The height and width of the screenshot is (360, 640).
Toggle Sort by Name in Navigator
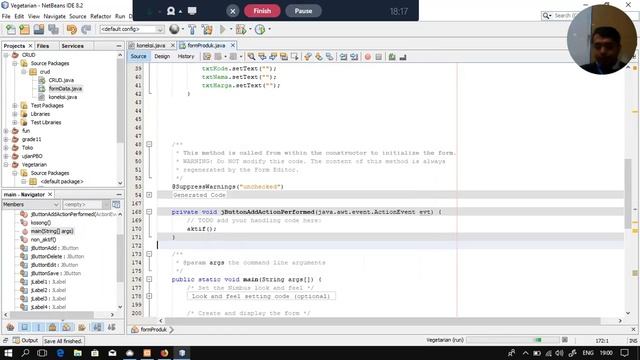[x=97, y=327]
